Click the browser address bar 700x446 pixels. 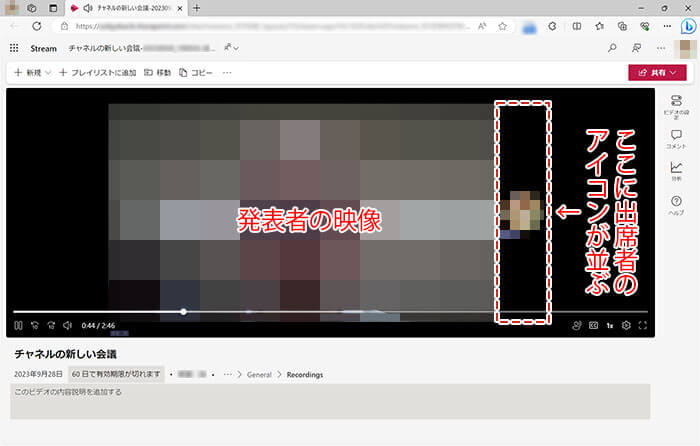point(272,26)
